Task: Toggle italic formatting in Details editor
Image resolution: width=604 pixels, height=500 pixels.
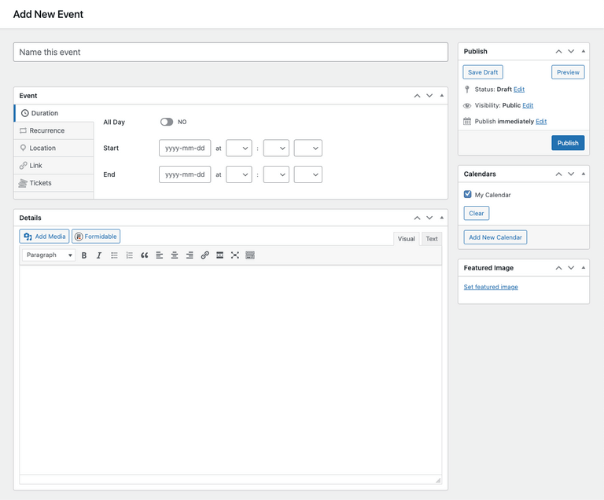Action: [x=99, y=255]
